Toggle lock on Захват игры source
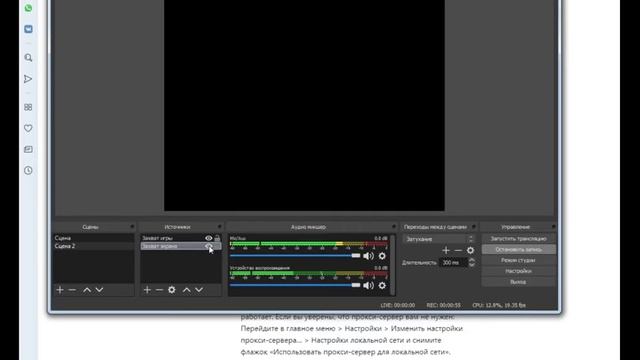This screenshot has height=360, width=640. tap(217, 238)
